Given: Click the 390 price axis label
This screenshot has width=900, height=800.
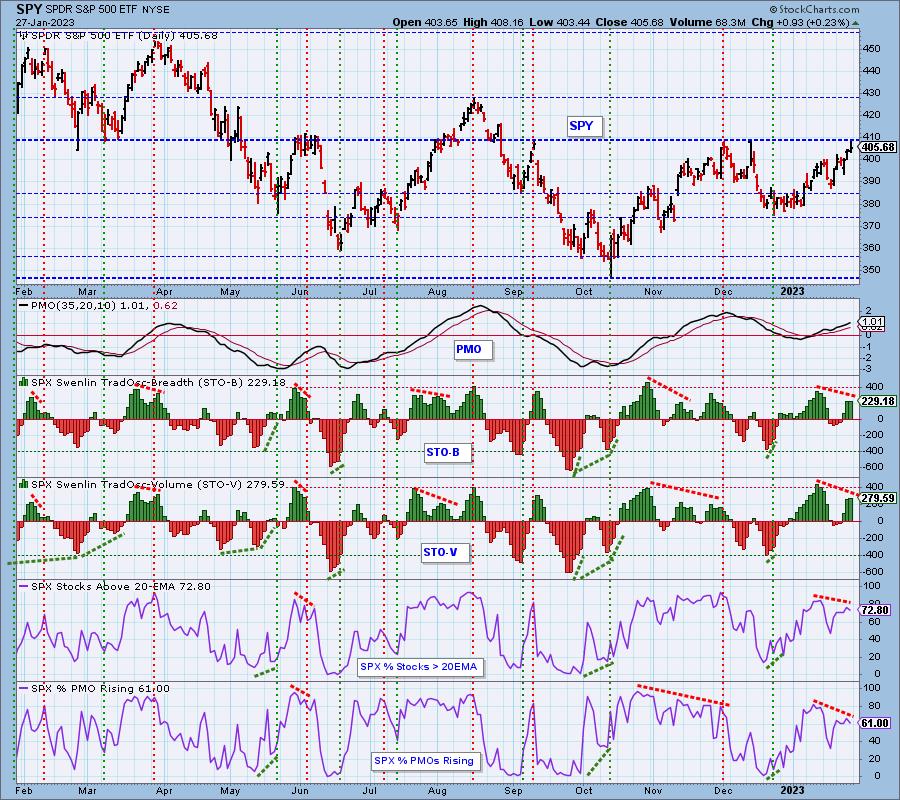Looking at the screenshot, I should click(x=871, y=181).
